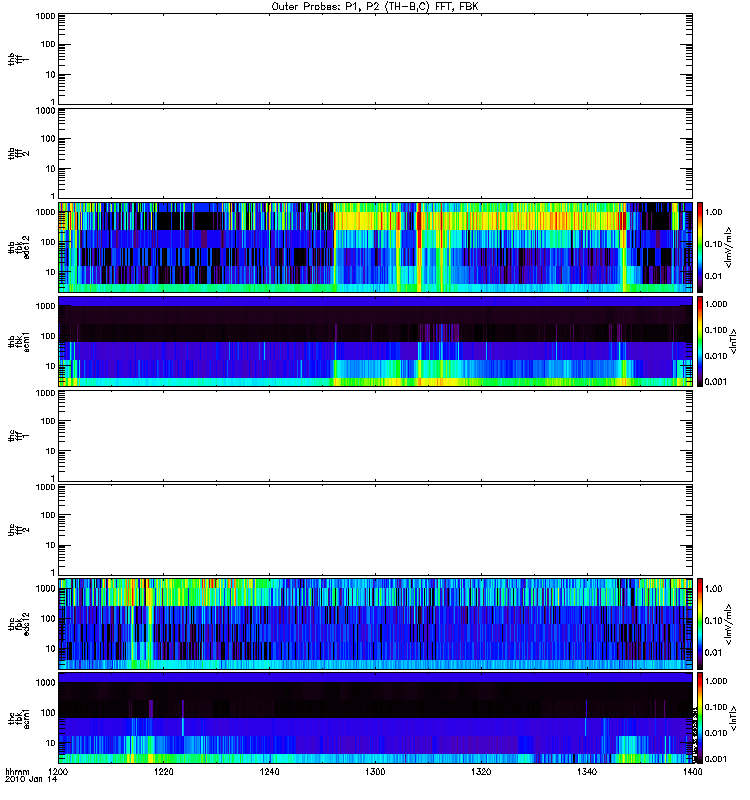Click the 1300 time axis label
750x800 pixels.
[375, 772]
